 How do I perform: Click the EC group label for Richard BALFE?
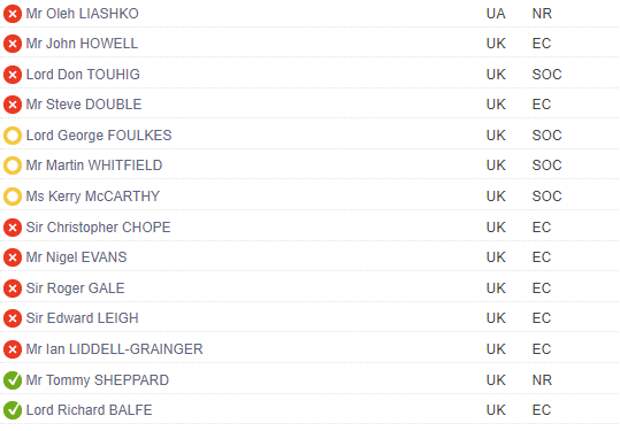pyautogui.click(x=541, y=410)
